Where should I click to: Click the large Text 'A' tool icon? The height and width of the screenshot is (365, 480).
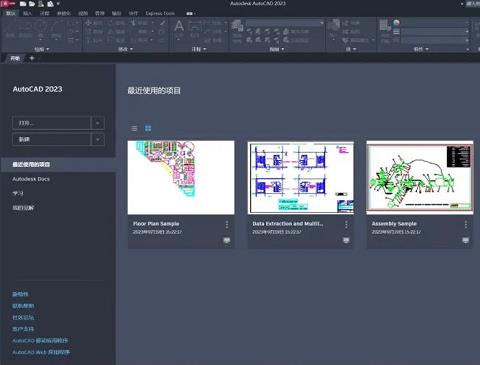179,26
